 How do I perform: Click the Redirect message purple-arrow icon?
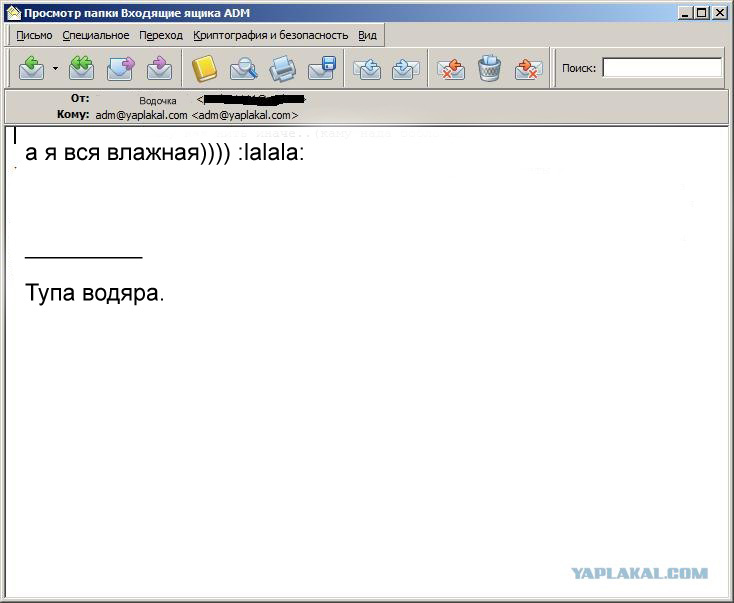(160, 68)
